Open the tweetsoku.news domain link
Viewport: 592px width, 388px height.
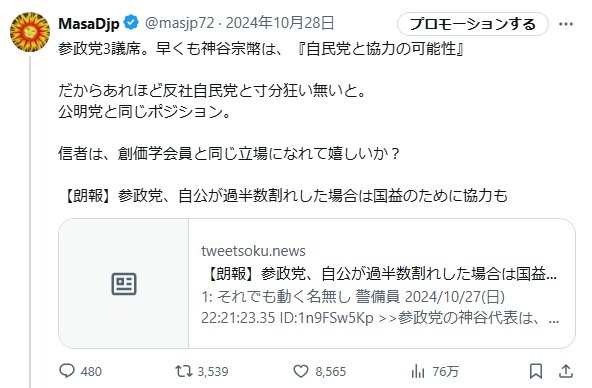click(253, 251)
